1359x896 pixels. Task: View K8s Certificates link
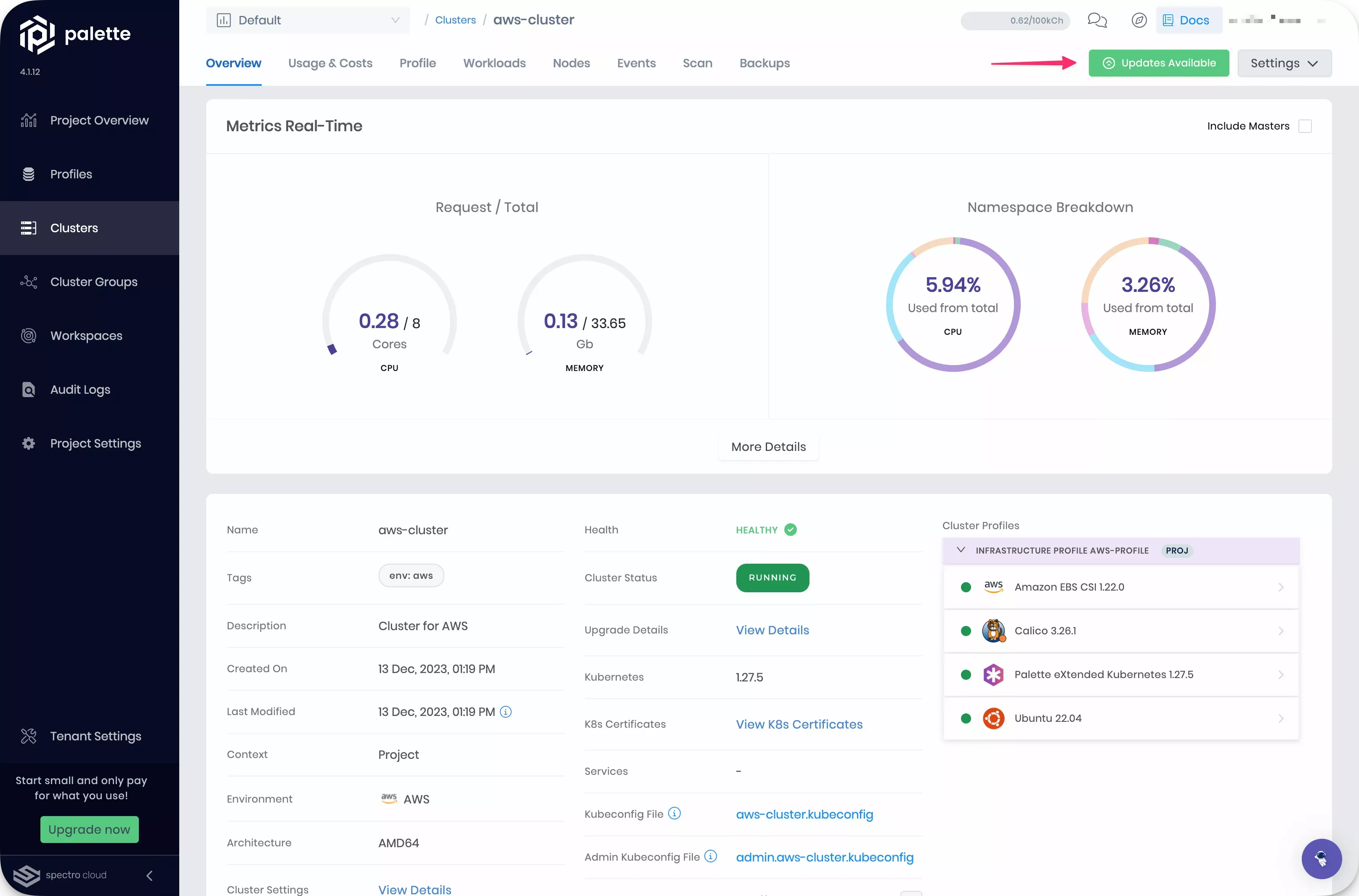799,724
